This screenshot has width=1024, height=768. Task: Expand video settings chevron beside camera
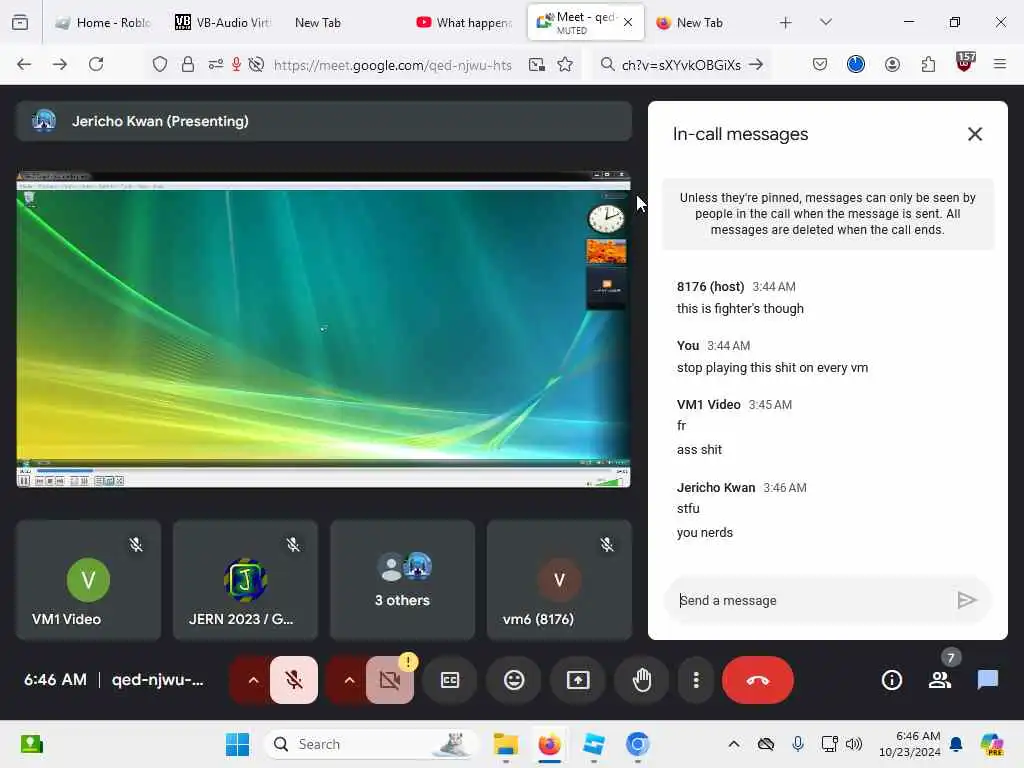tap(349, 680)
